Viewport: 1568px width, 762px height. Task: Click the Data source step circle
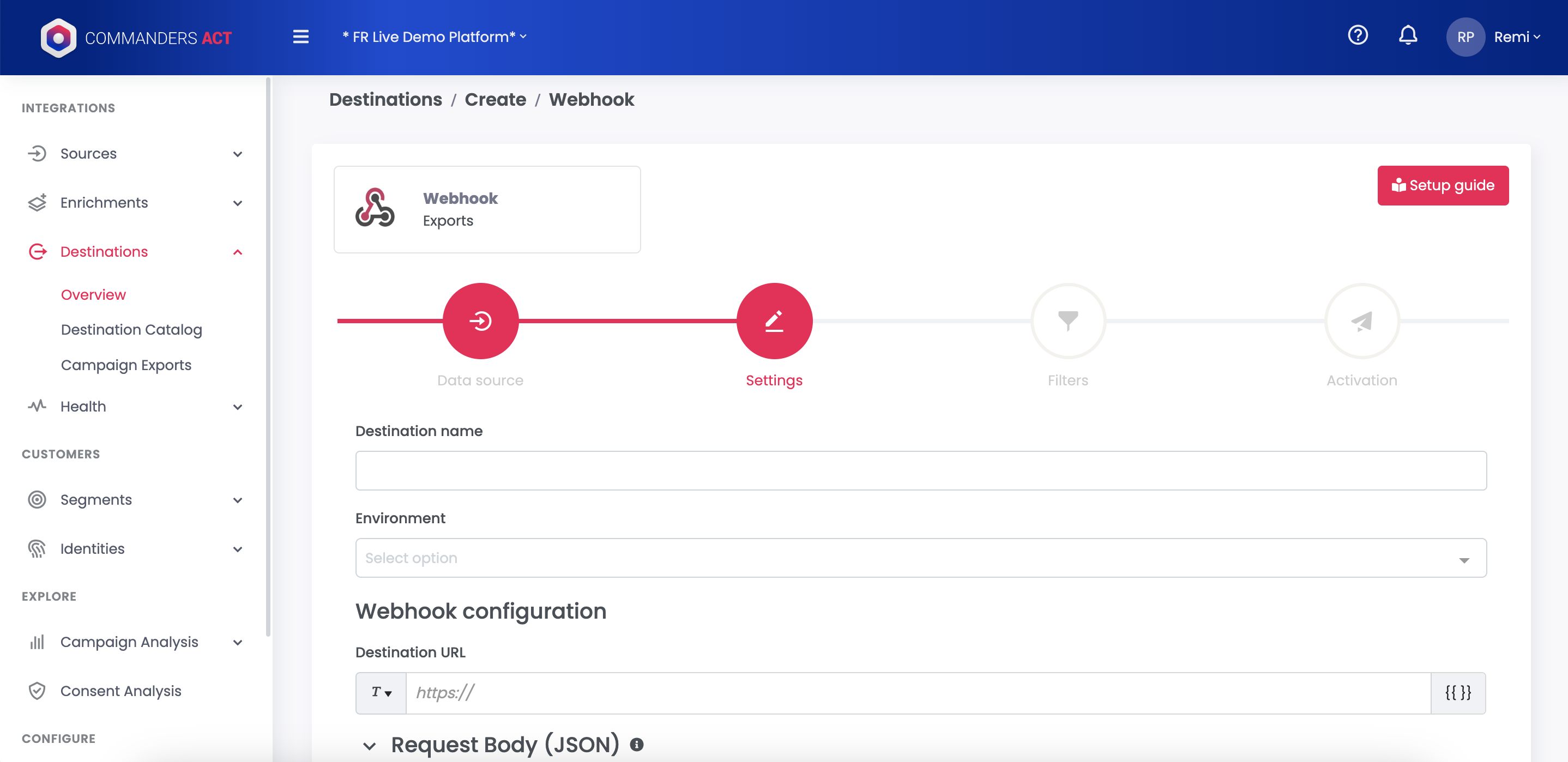(480, 320)
